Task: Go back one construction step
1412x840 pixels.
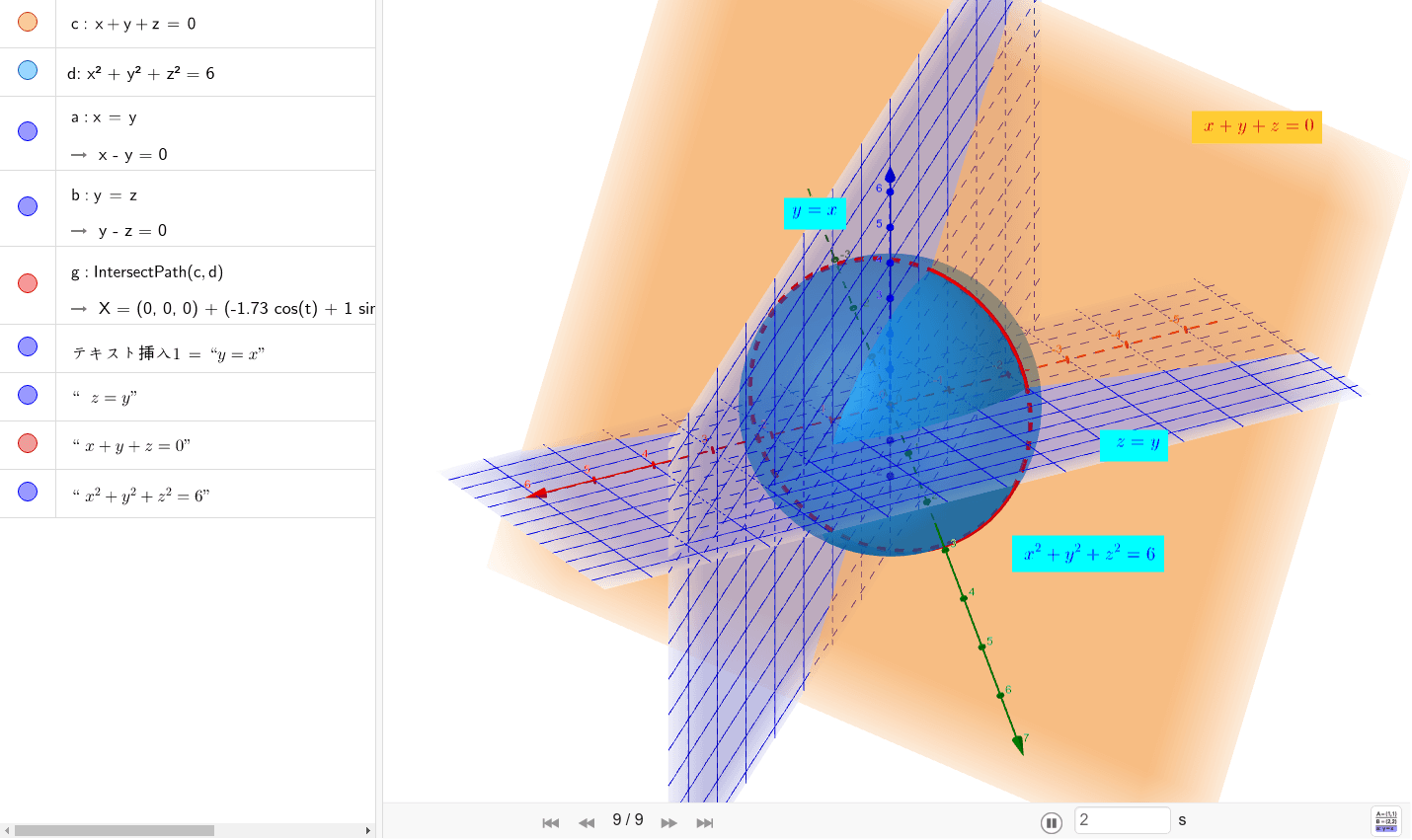Action: click(x=587, y=822)
